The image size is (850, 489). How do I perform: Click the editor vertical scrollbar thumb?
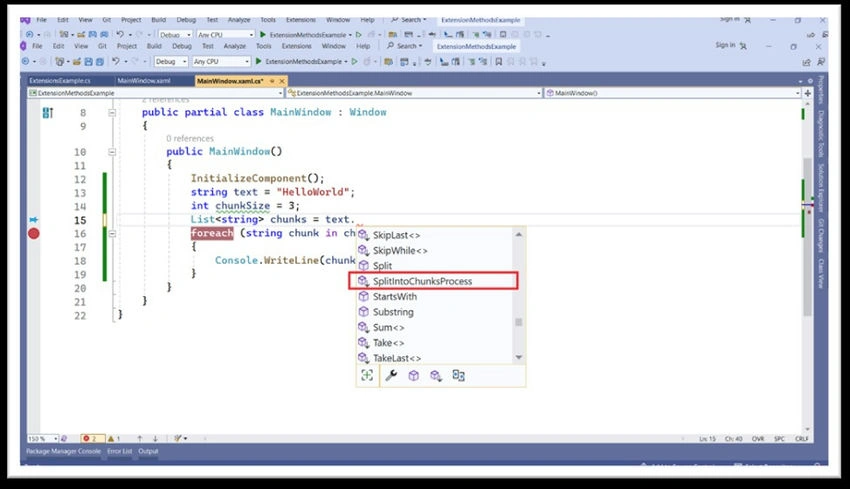pyautogui.click(x=807, y=236)
